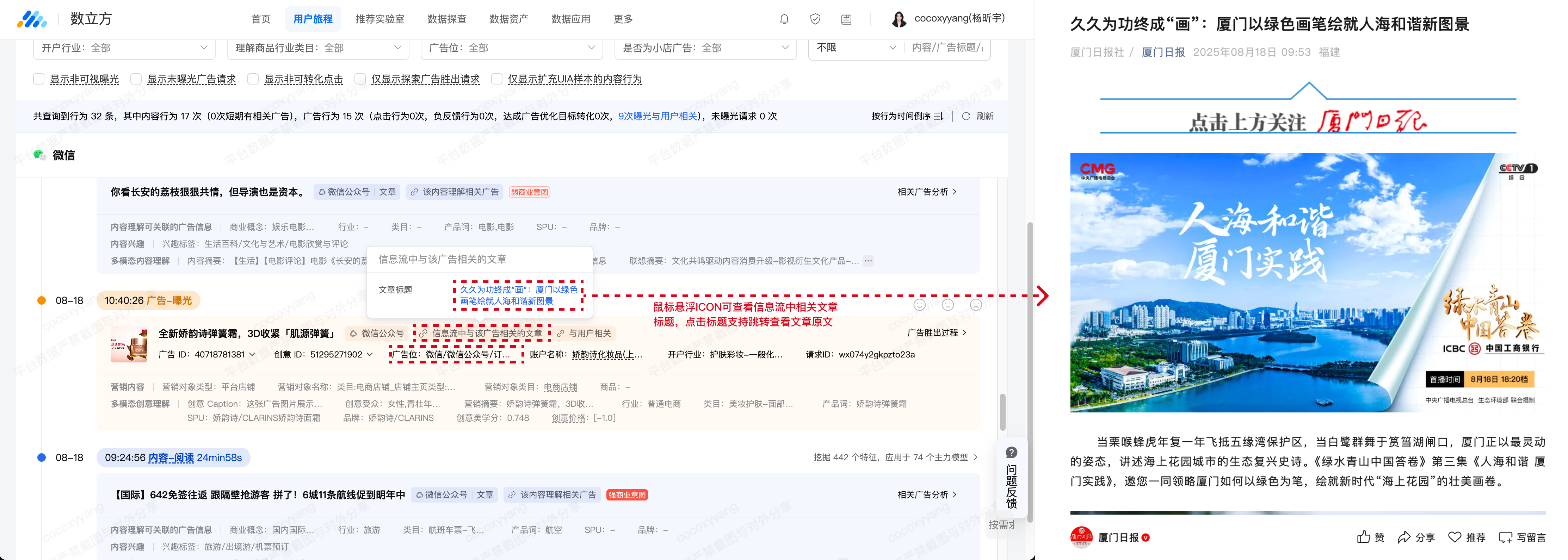1568x560 pixels.
Task: Click the sad face feedback icon
Action: 976,304
